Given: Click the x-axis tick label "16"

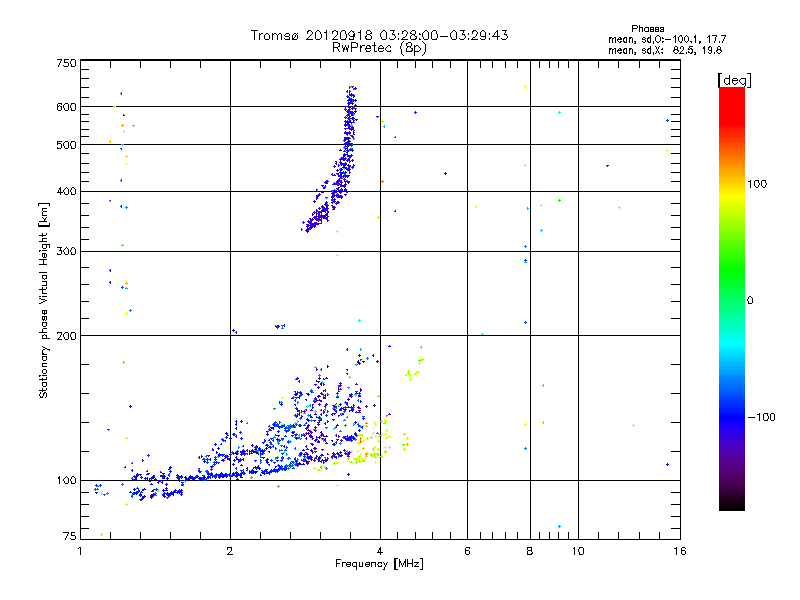Looking at the screenshot, I should pos(680,551).
